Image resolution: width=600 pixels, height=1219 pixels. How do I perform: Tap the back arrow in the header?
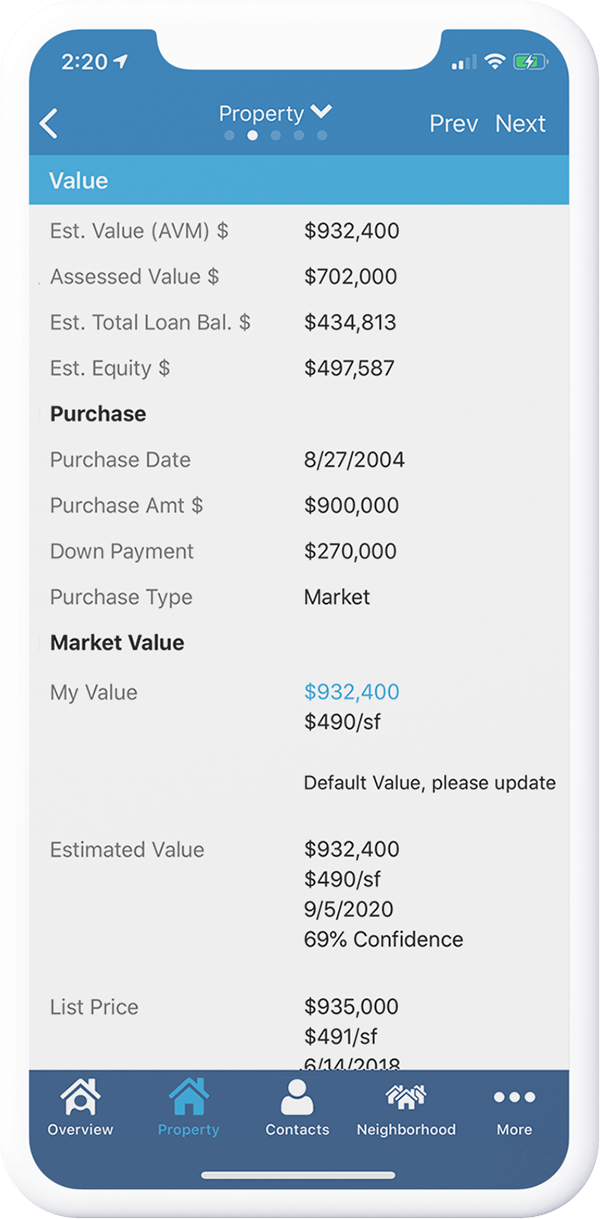pyautogui.click(x=48, y=121)
